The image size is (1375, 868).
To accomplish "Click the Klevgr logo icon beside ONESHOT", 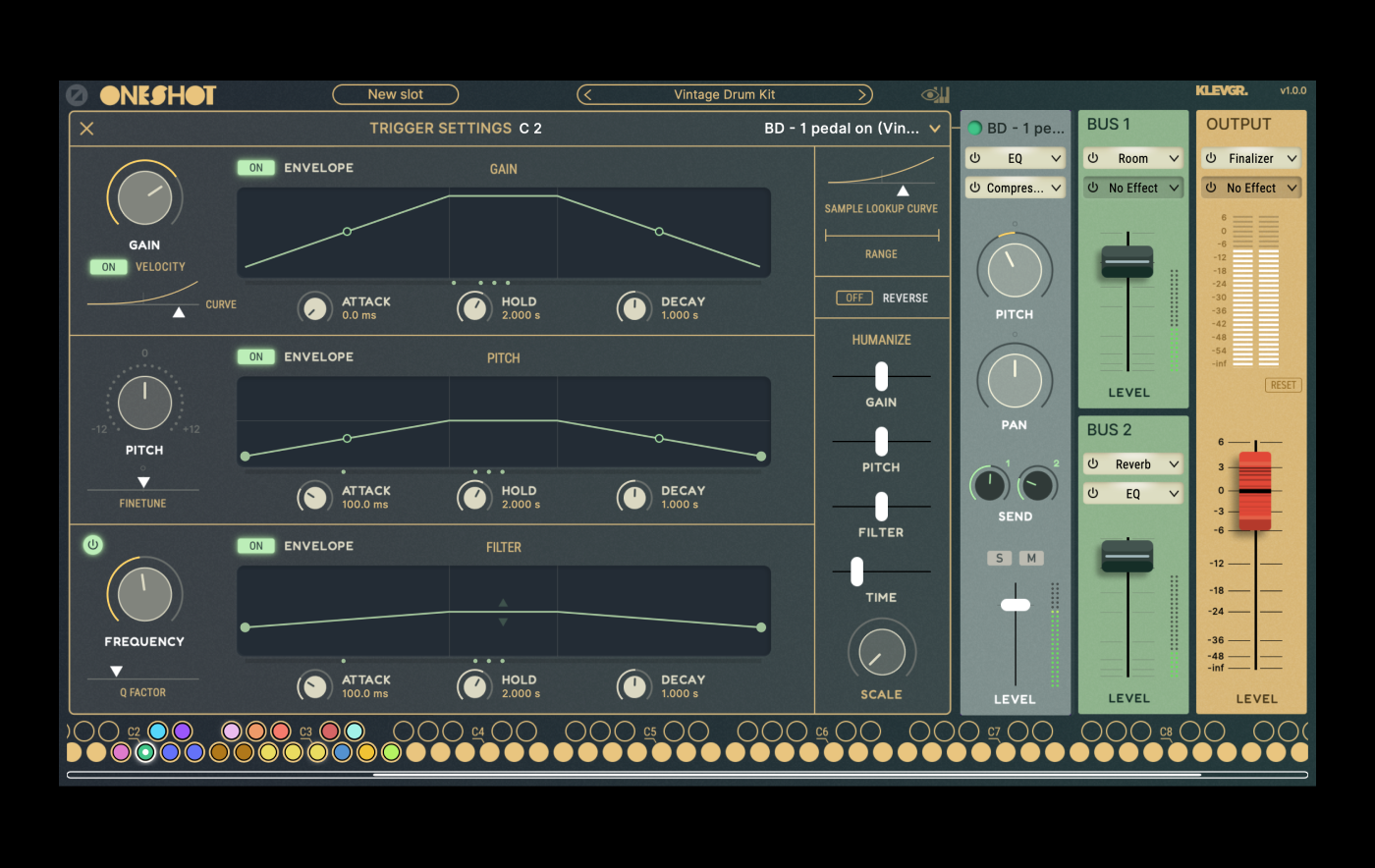I will click(x=77, y=95).
